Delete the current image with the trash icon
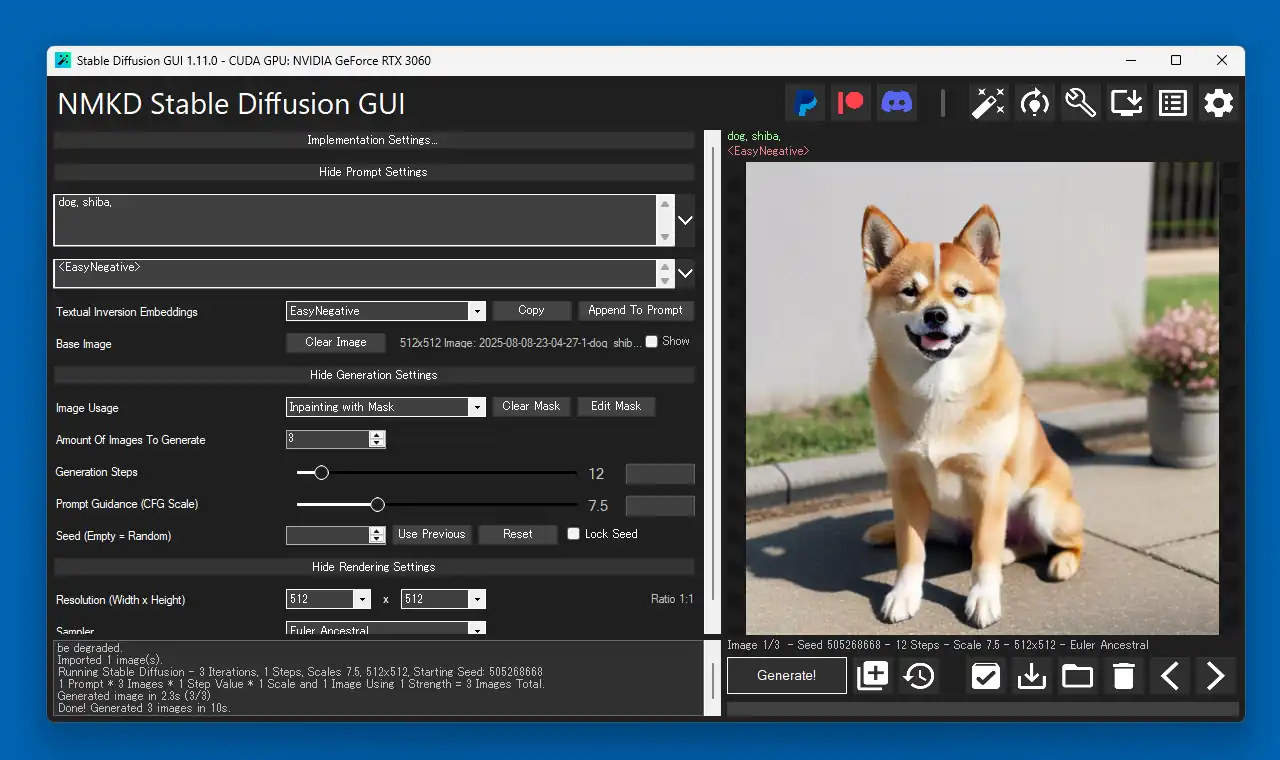The width and height of the screenshot is (1280, 760). (x=1124, y=676)
